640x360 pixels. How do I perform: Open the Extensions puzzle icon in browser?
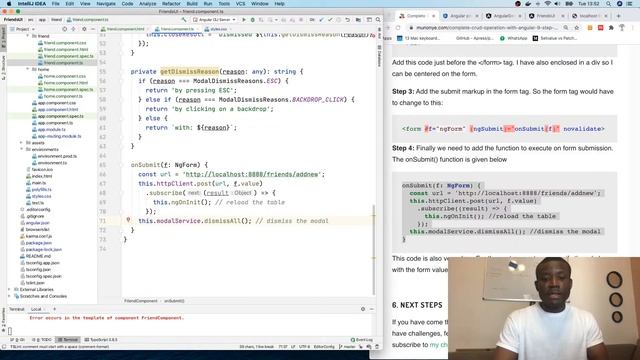pos(611,28)
